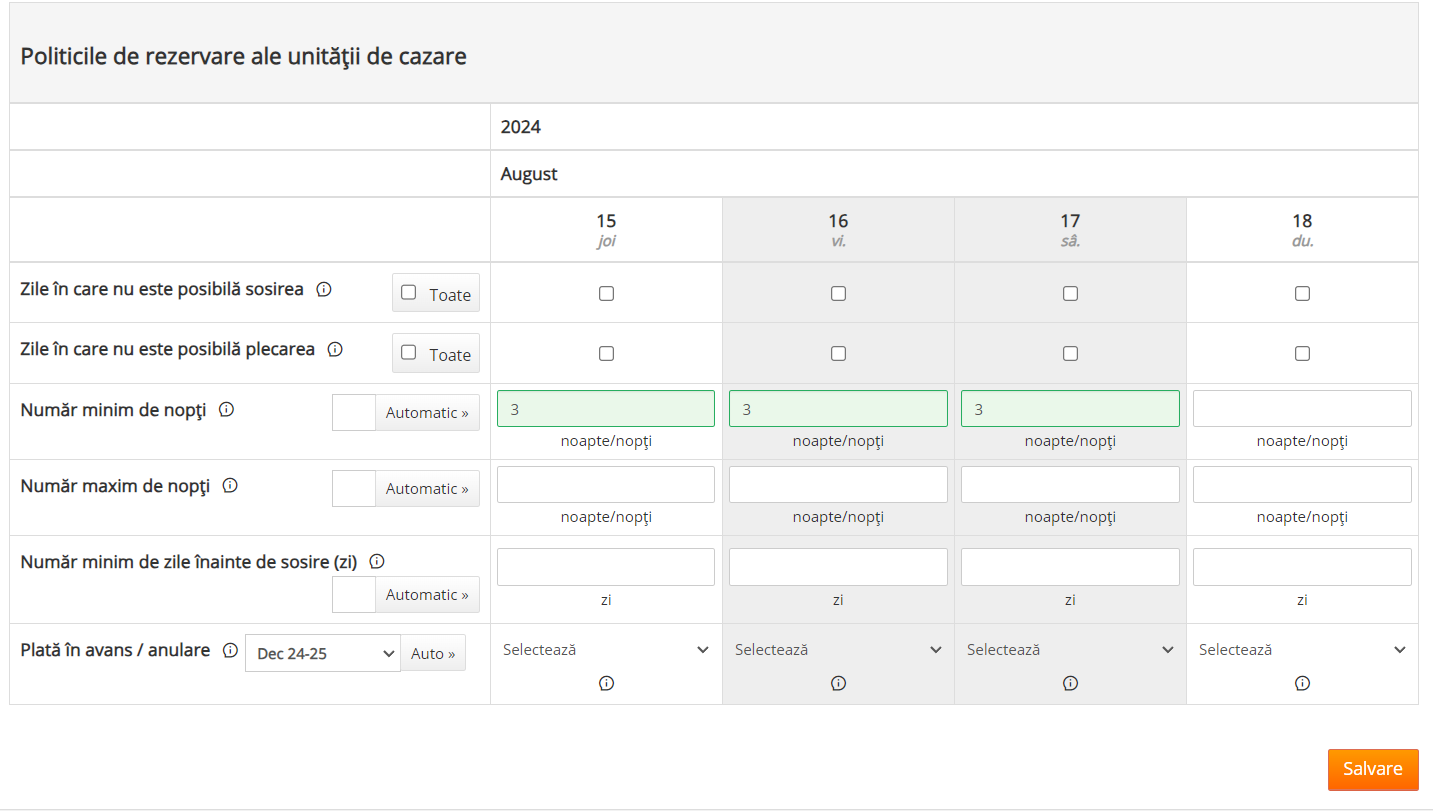The height and width of the screenshot is (811, 1433).
Task: Click maximum nights field for August 15
Action: point(606,484)
